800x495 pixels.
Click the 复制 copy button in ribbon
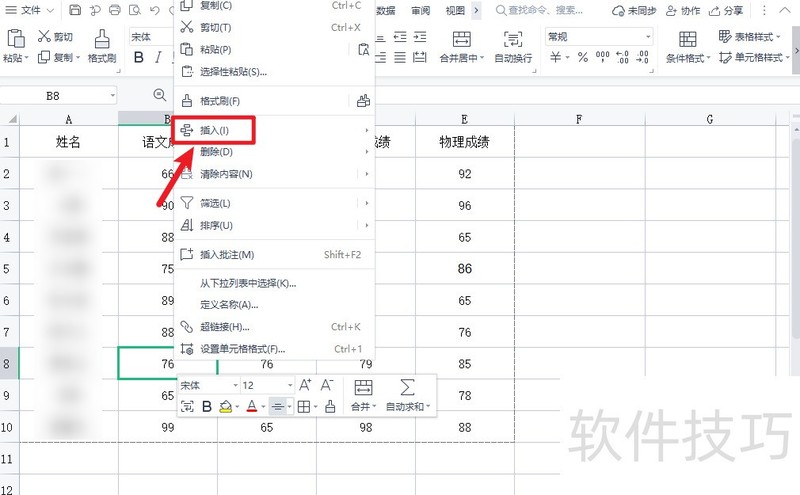coord(59,57)
